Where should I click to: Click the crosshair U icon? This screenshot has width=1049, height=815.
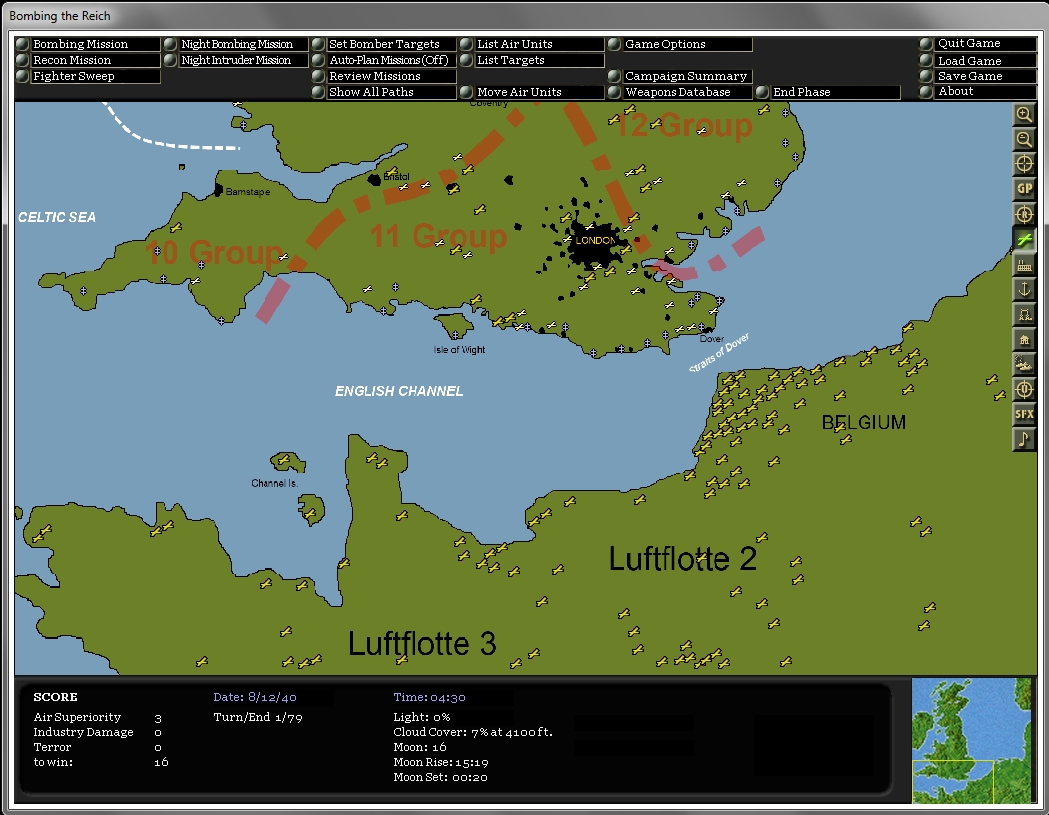tap(1024, 389)
